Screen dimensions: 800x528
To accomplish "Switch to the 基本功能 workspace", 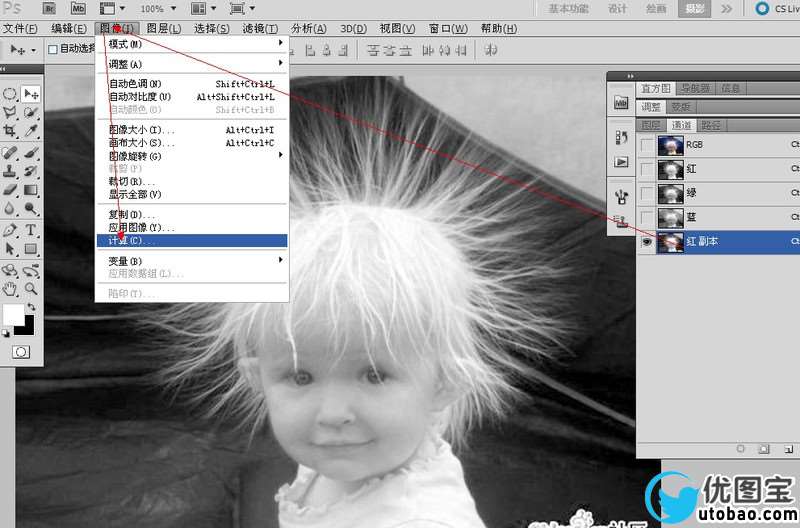I will point(569,9).
